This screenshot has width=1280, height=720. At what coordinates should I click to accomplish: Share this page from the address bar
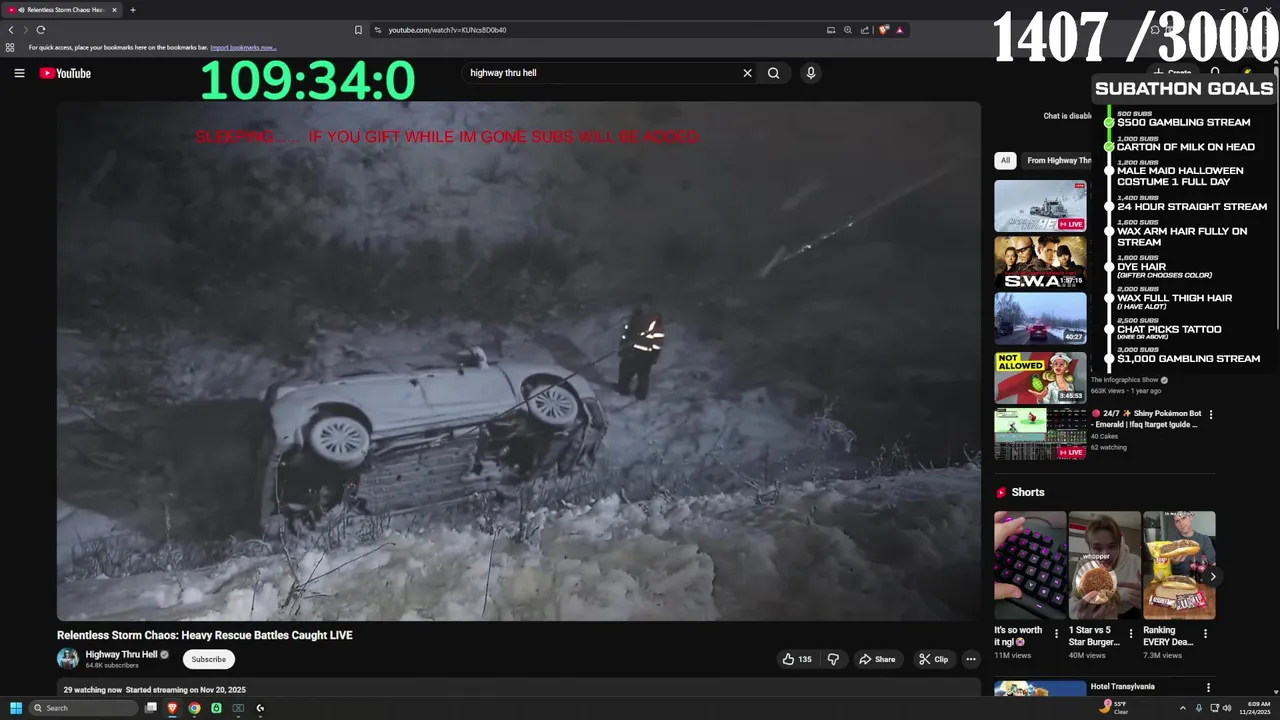point(865,30)
